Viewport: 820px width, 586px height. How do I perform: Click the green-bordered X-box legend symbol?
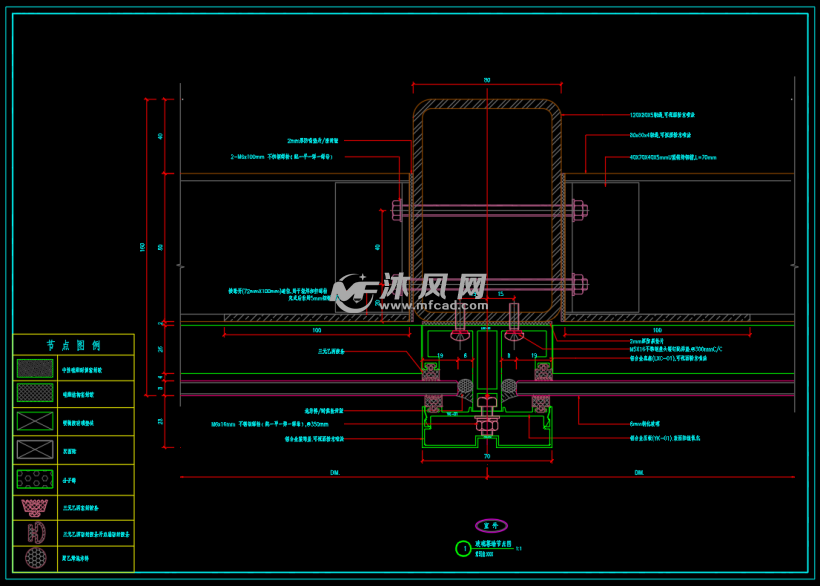click(x=35, y=421)
